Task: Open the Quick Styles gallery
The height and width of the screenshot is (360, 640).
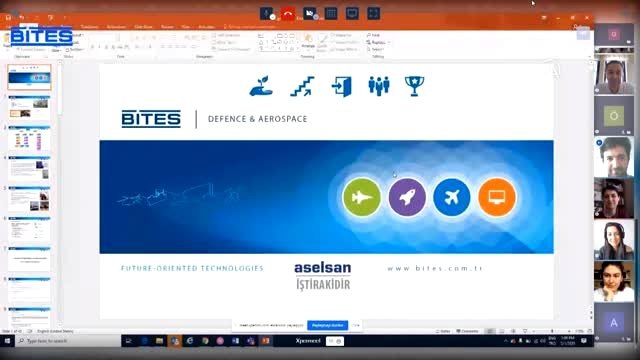Action: click(x=322, y=42)
